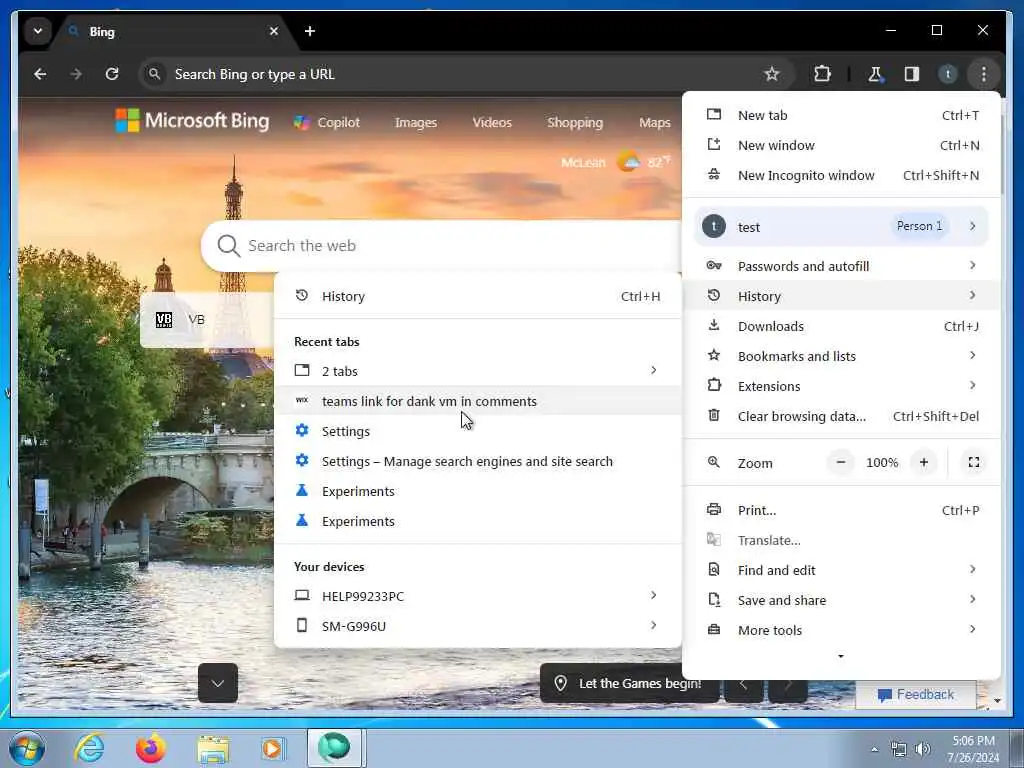Select Print from menu

pos(841,510)
